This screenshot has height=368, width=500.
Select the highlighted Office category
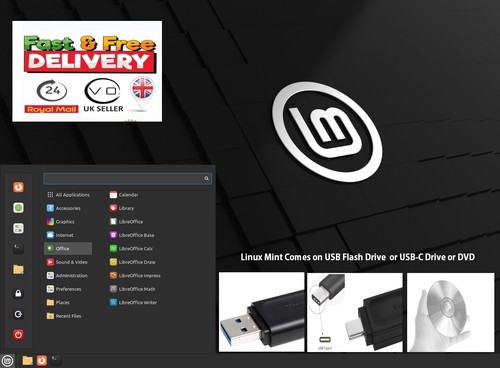(x=68, y=248)
